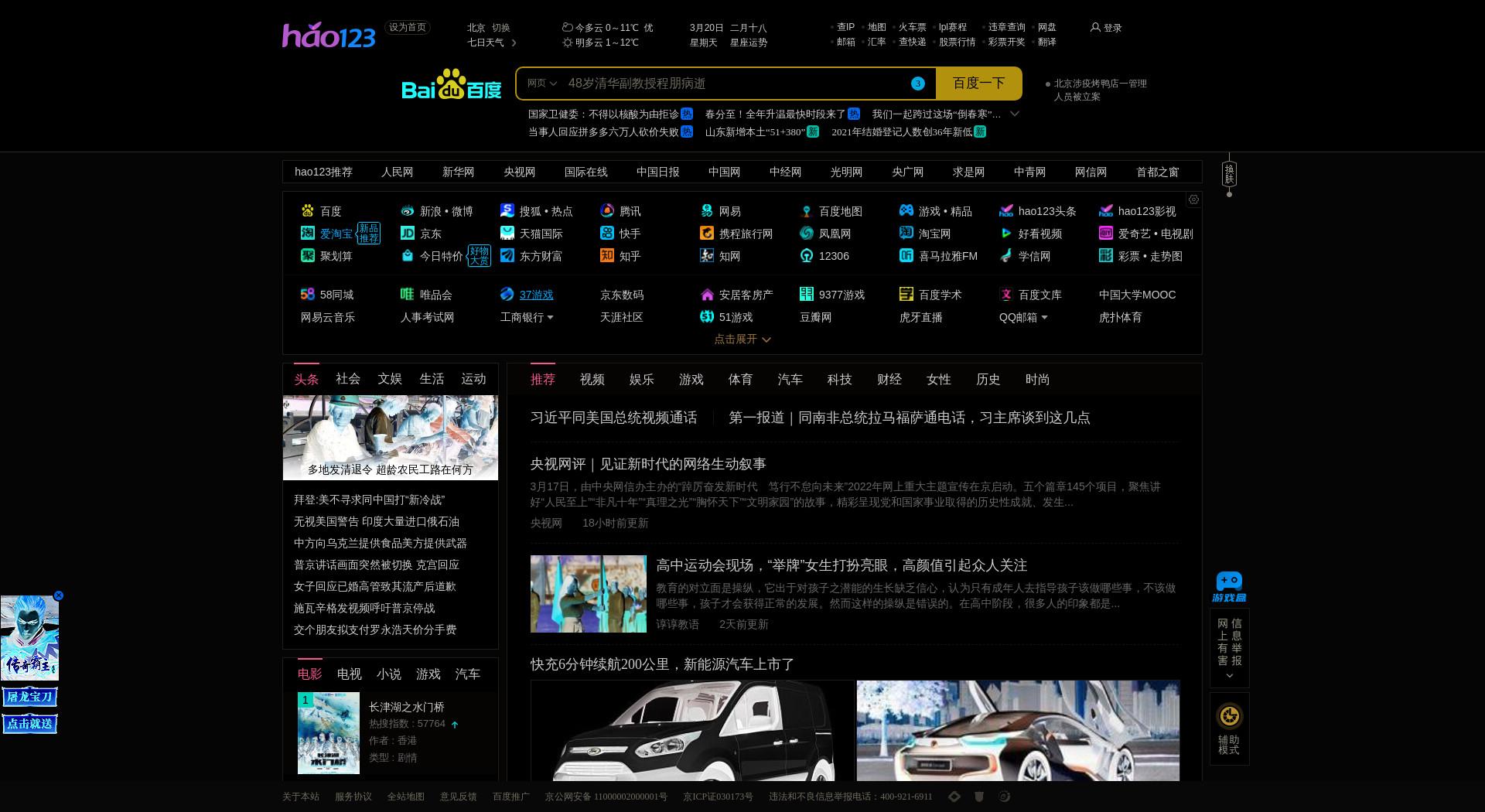Expand the hot news list chevron
This screenshot has height=812, width=1485.
(1015, 114)
